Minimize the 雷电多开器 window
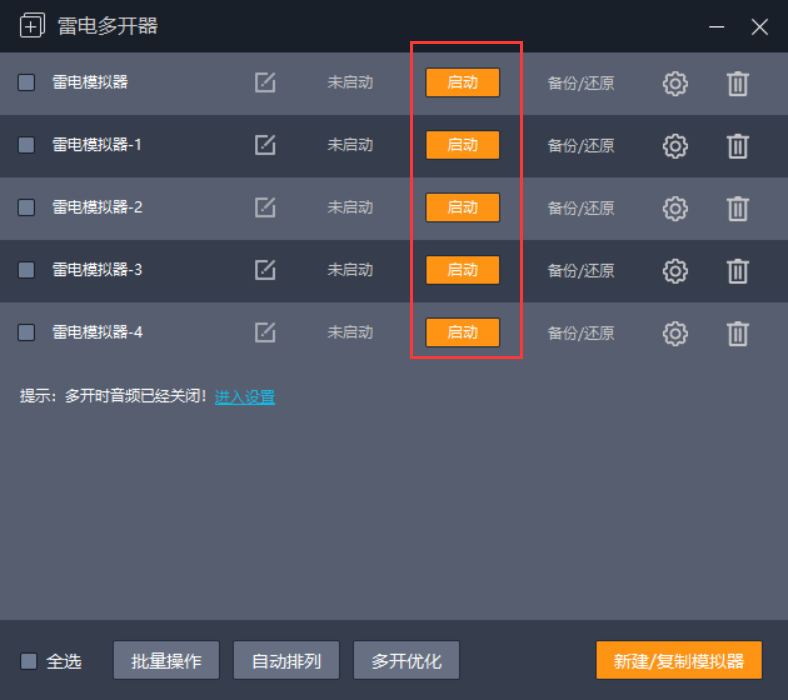Image resolution: width=788 pixels, height=700 pixels. (717, 27)
